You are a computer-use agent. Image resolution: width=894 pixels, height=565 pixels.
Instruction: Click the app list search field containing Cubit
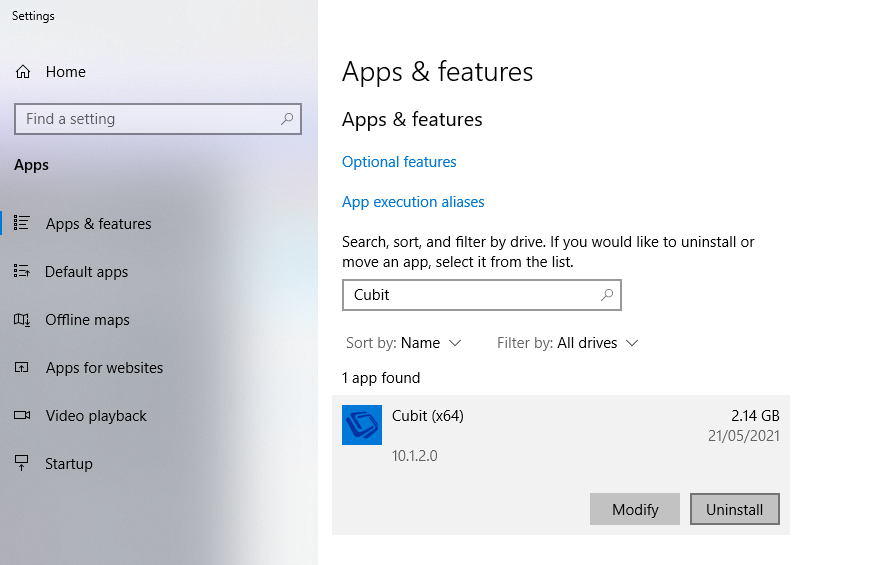(482, 295)
